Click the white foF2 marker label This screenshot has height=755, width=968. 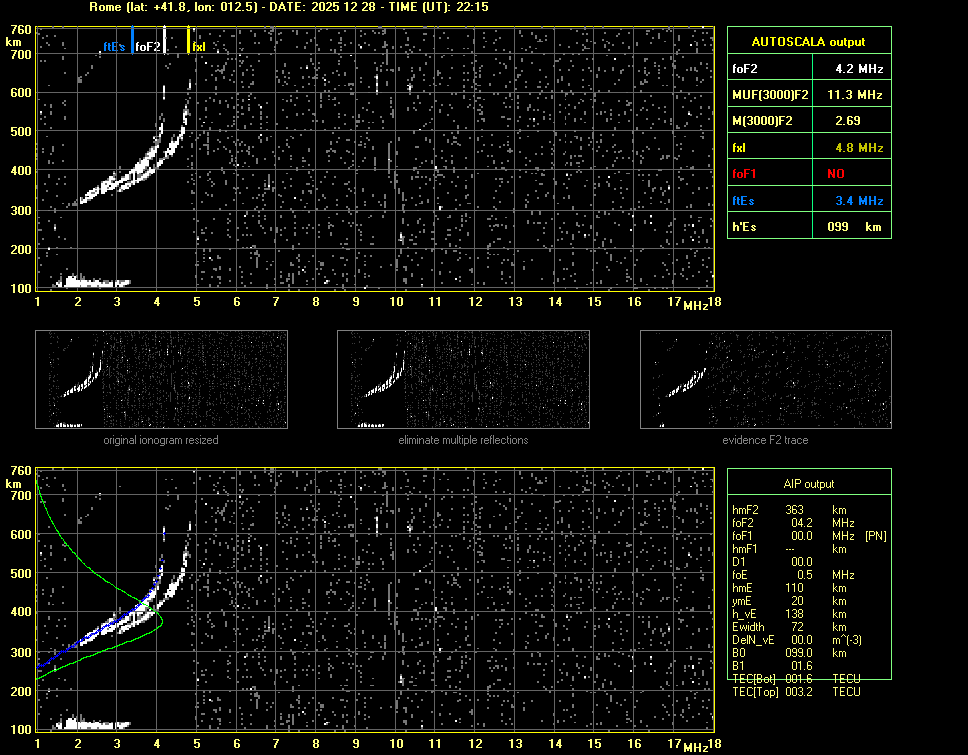(147, 47)
